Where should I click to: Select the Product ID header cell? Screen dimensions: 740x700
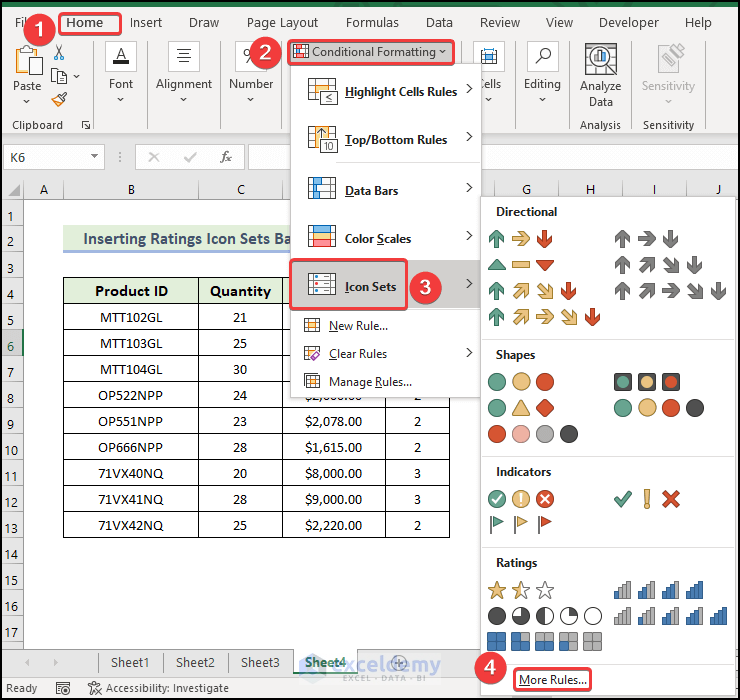point(131,291)
